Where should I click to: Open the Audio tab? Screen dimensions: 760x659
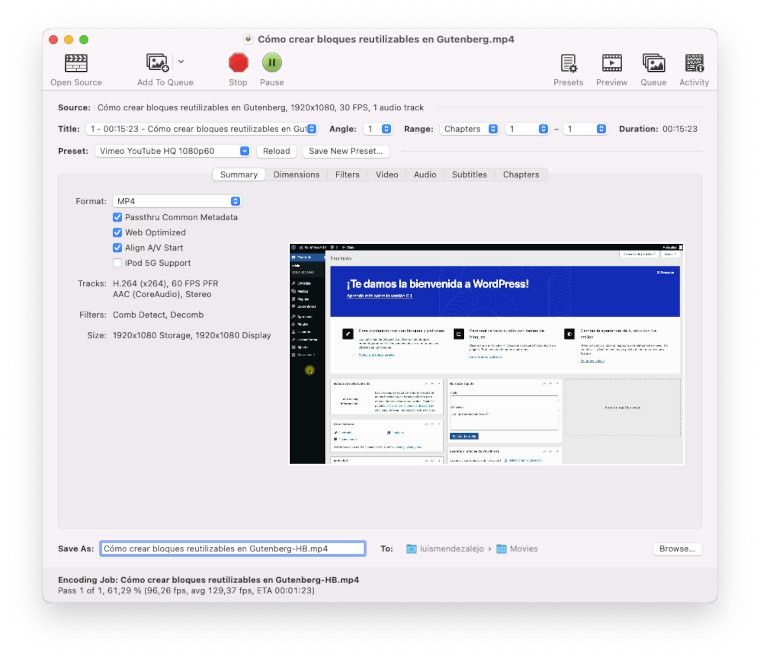pyautogui.click(x=425, y=174)
